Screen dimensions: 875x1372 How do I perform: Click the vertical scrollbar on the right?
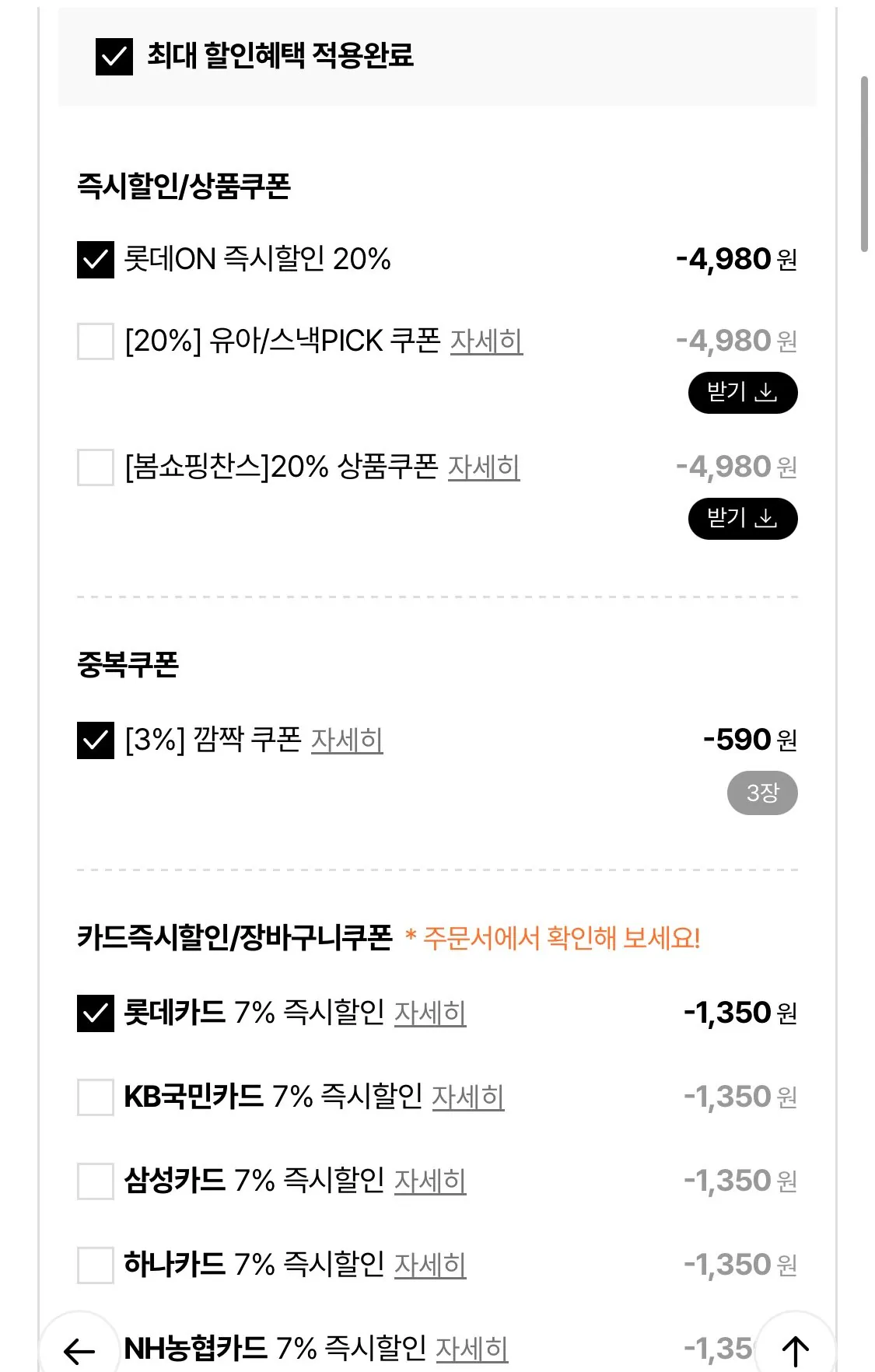pos(863,163)
